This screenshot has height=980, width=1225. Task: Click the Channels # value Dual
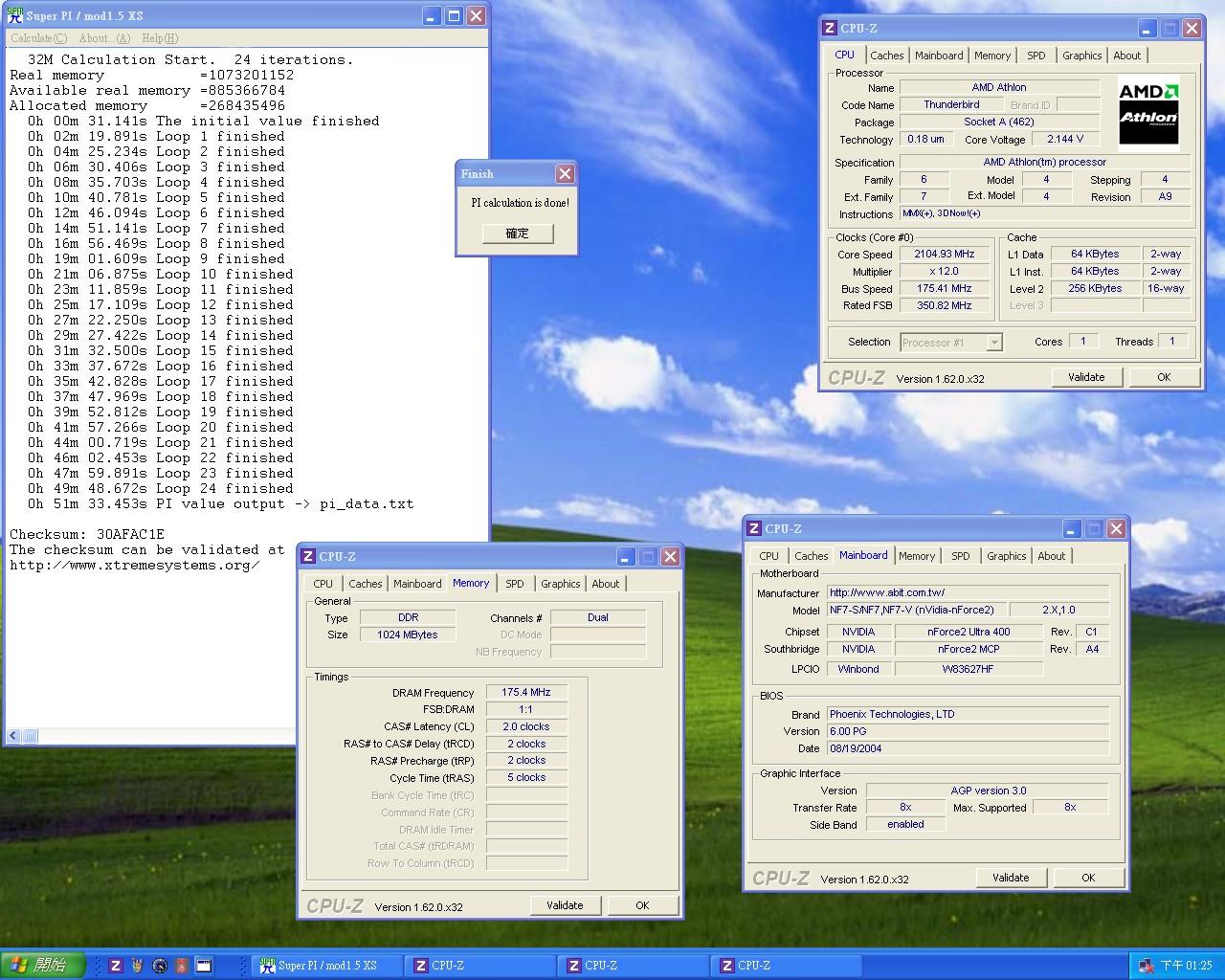(598, 617)
